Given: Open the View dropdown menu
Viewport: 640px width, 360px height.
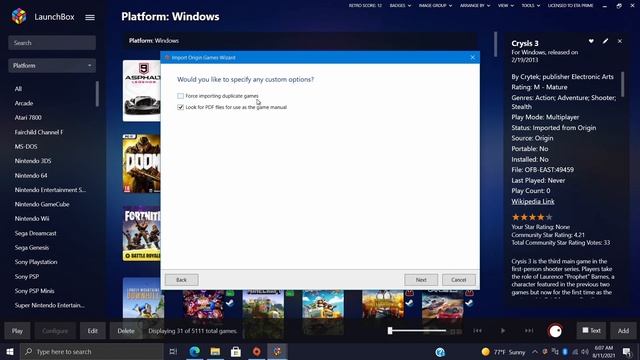Looking at the screenshot, I should tap(505, 6).
